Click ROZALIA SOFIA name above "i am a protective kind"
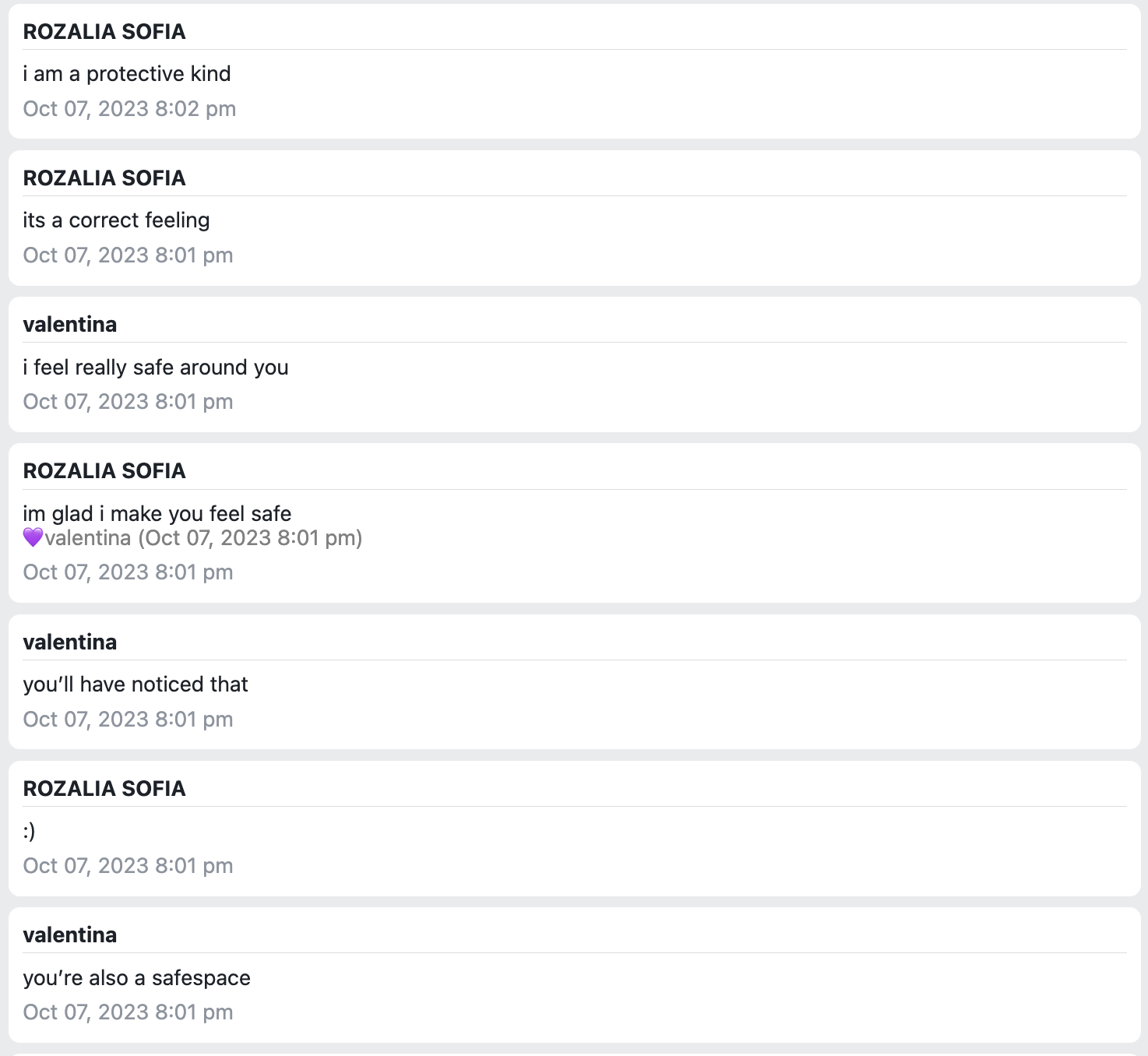 point(104,32)
